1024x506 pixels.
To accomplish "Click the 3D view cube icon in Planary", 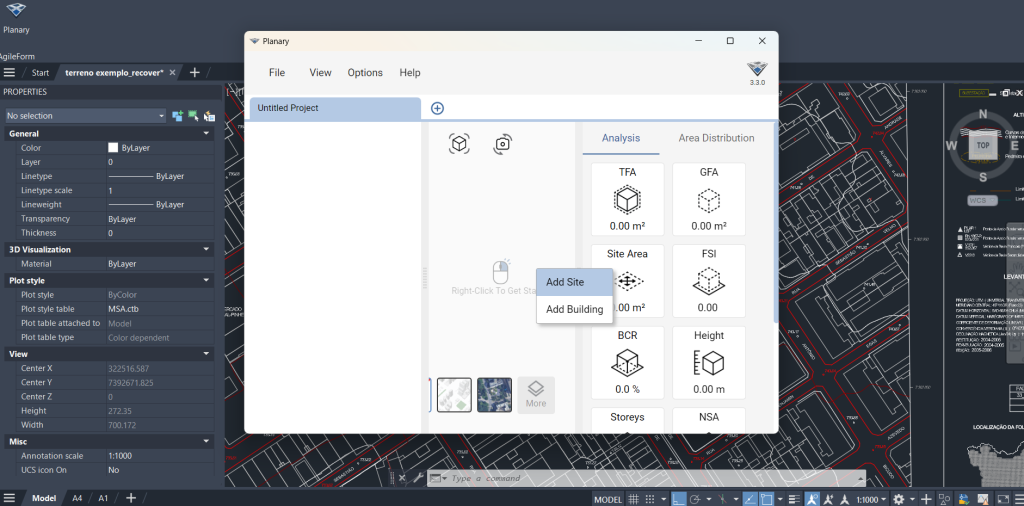I will pyautogui.click(x=459, y=144).
